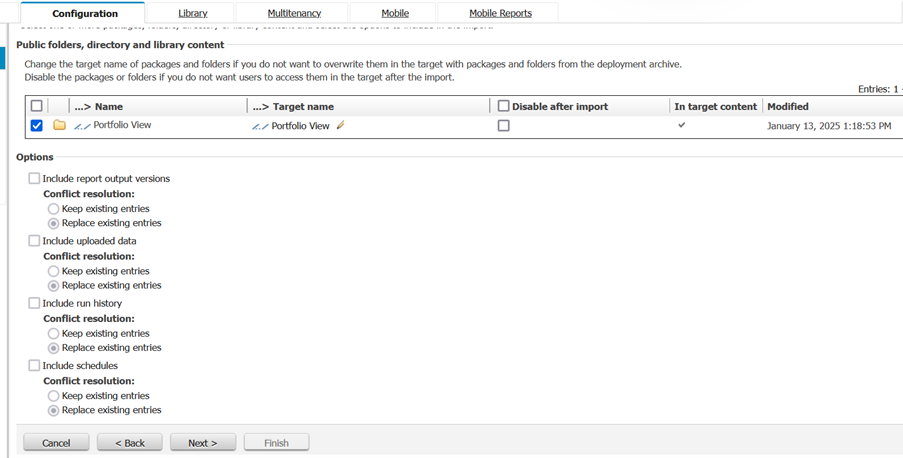Click the Back button
Screen dimensions: 903x458
coord(129,442)
